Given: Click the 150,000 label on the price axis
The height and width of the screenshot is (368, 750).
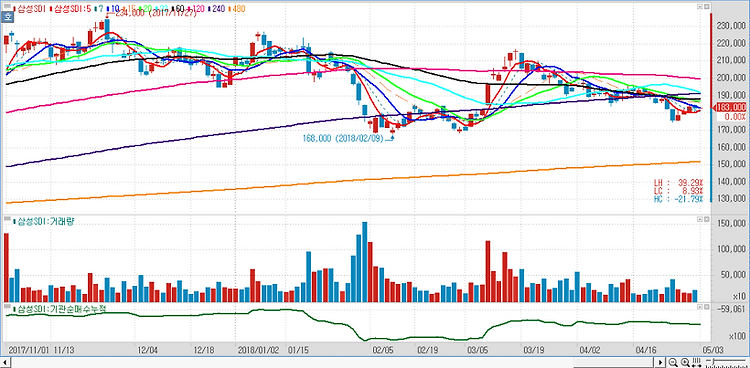Looking at the screenshot, I should [x=731, y=165].
